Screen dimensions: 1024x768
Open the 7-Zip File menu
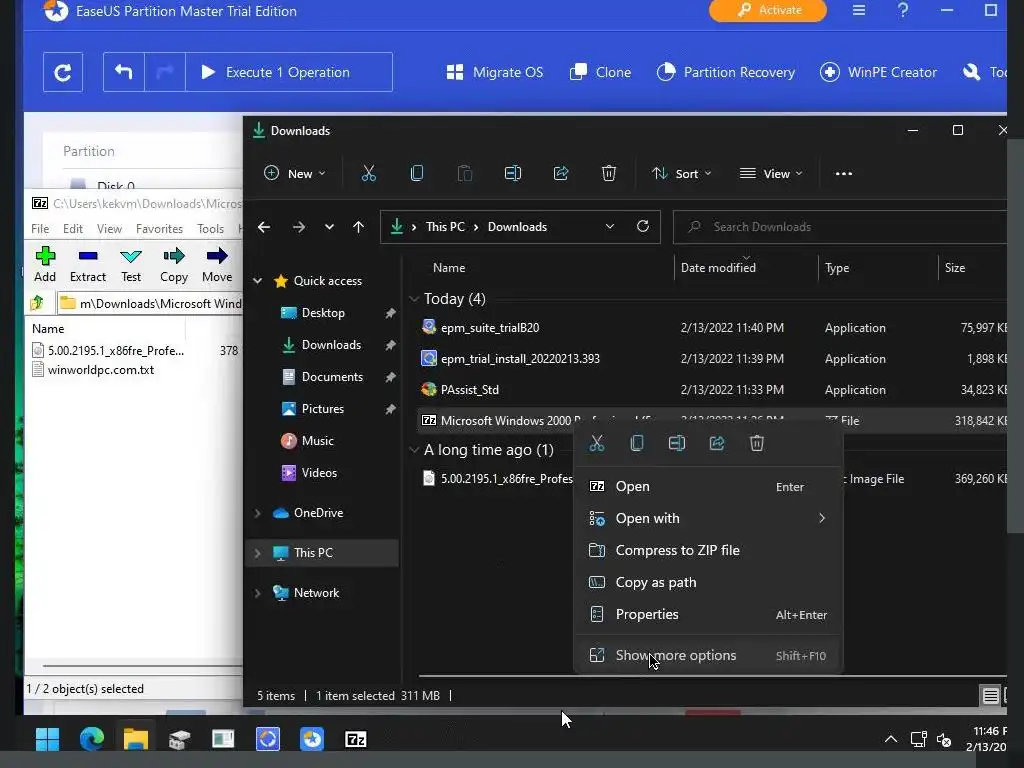coord(40,229)
